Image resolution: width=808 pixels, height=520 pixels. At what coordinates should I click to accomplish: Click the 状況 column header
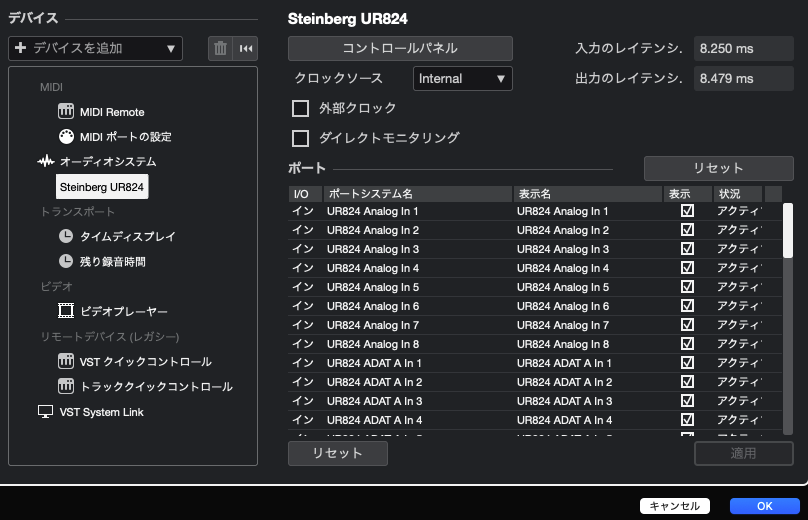pyautogui.click(x=738, y=194)
